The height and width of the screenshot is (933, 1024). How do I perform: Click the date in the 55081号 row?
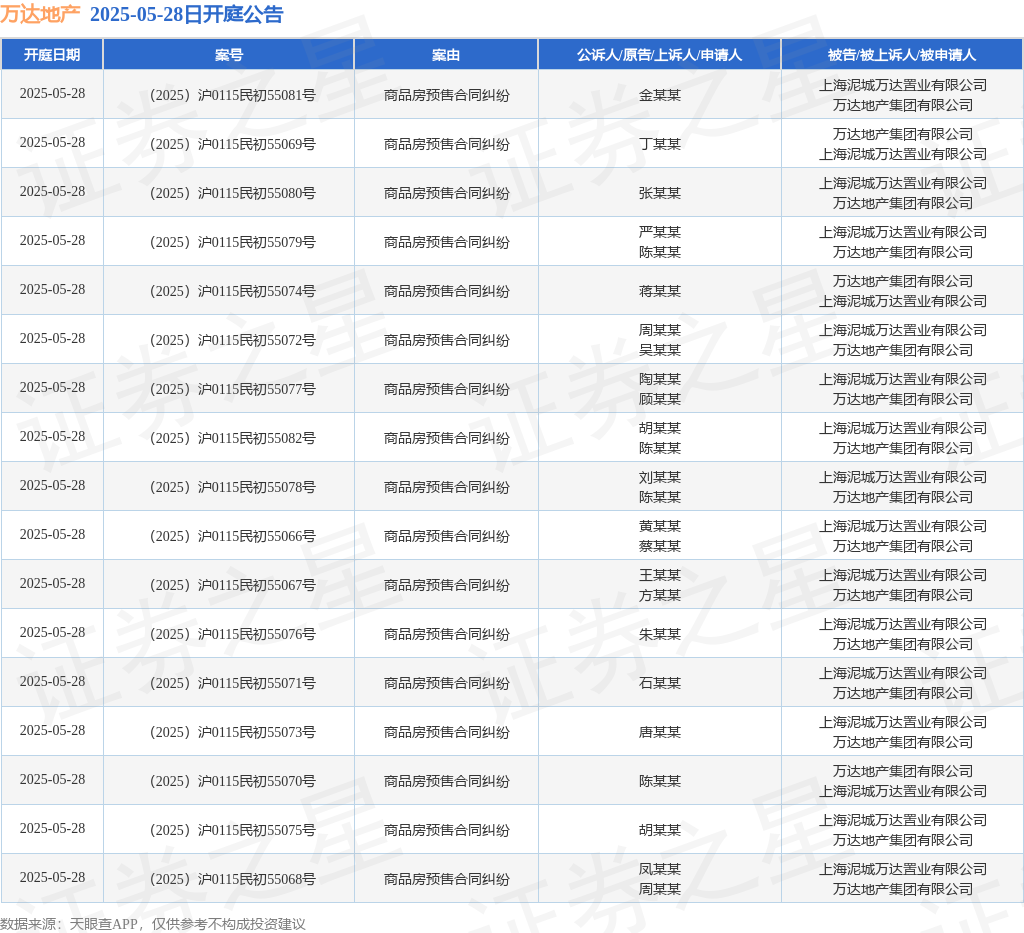click(x=52, y=93)
